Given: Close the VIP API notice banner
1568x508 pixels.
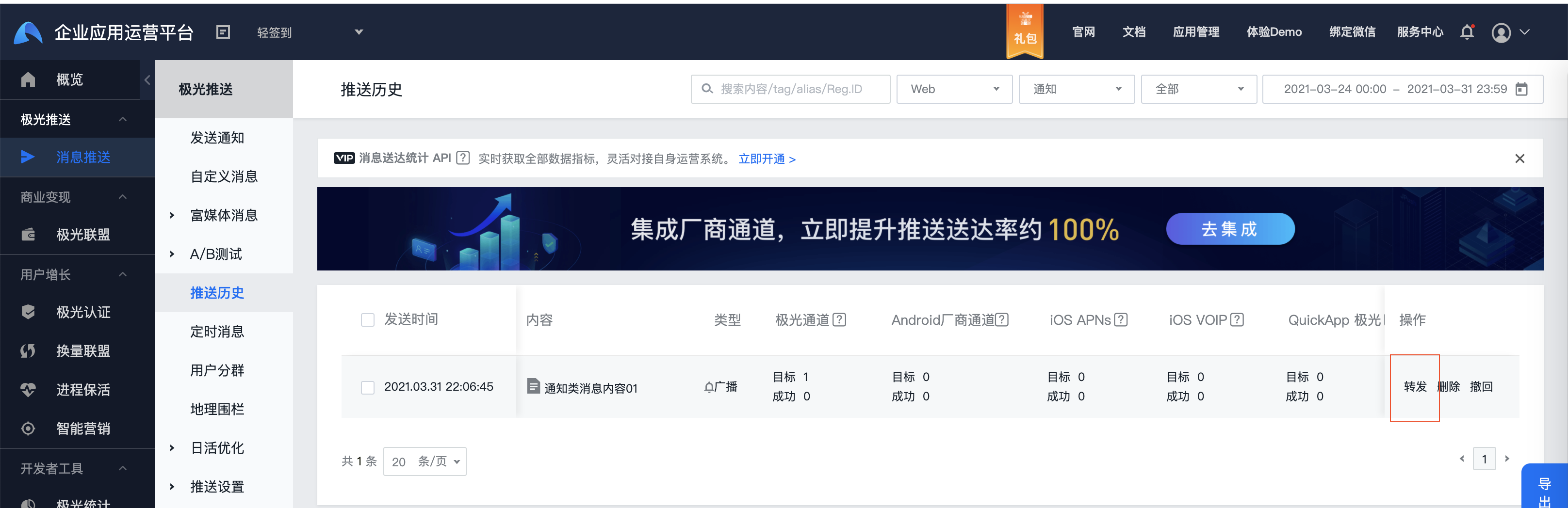Looking at the screenshot, I should [1519, 159].
